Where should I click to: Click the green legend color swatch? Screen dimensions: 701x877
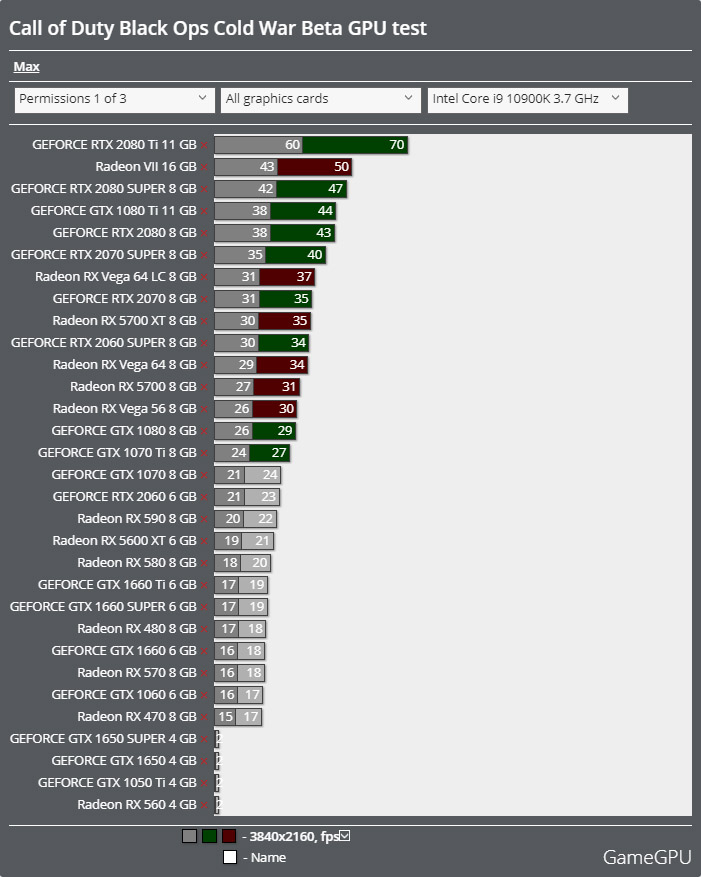(x=209, y=836)
